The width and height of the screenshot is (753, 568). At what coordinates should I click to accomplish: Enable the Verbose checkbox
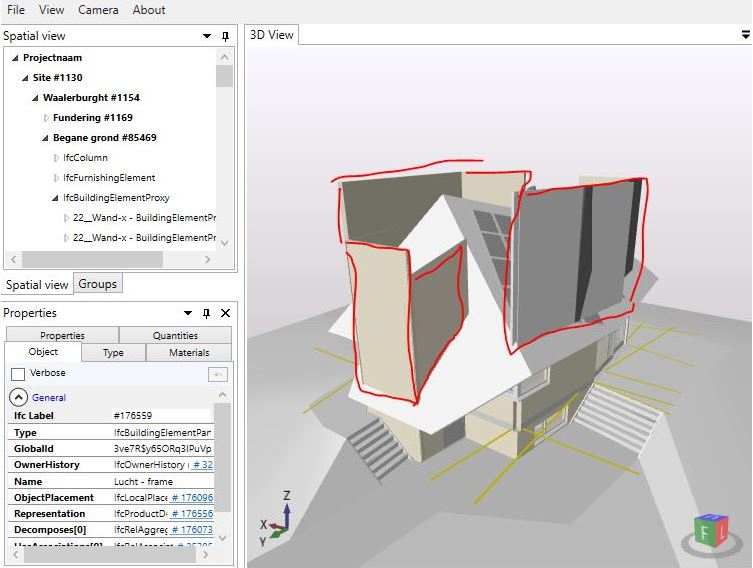18,374
